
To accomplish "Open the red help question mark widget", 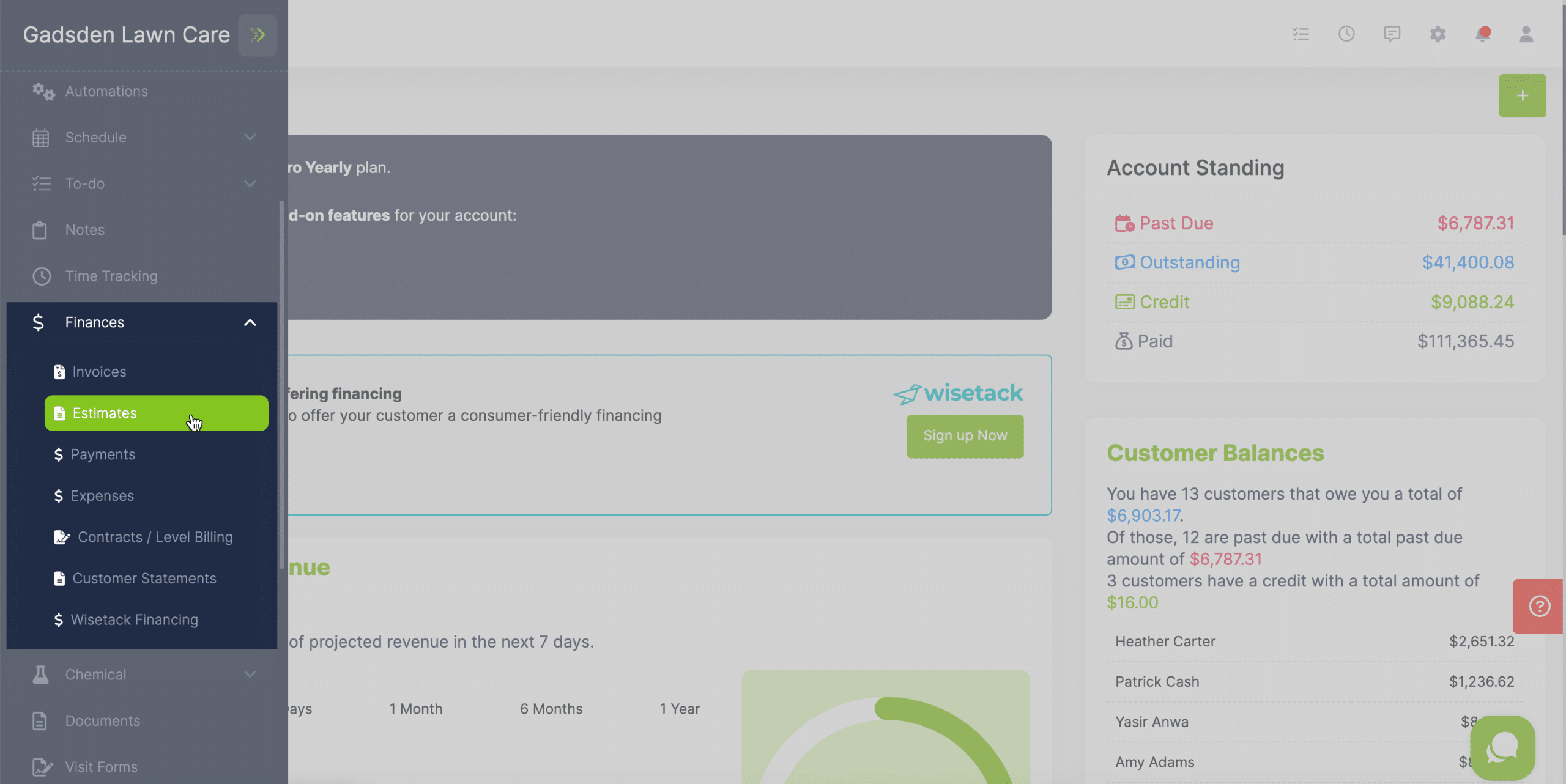I will coord(1539,606).
